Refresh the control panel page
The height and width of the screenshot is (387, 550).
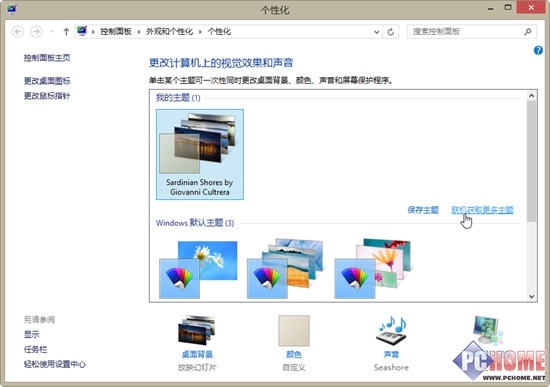pyautogui.click(x=391, y=32)
